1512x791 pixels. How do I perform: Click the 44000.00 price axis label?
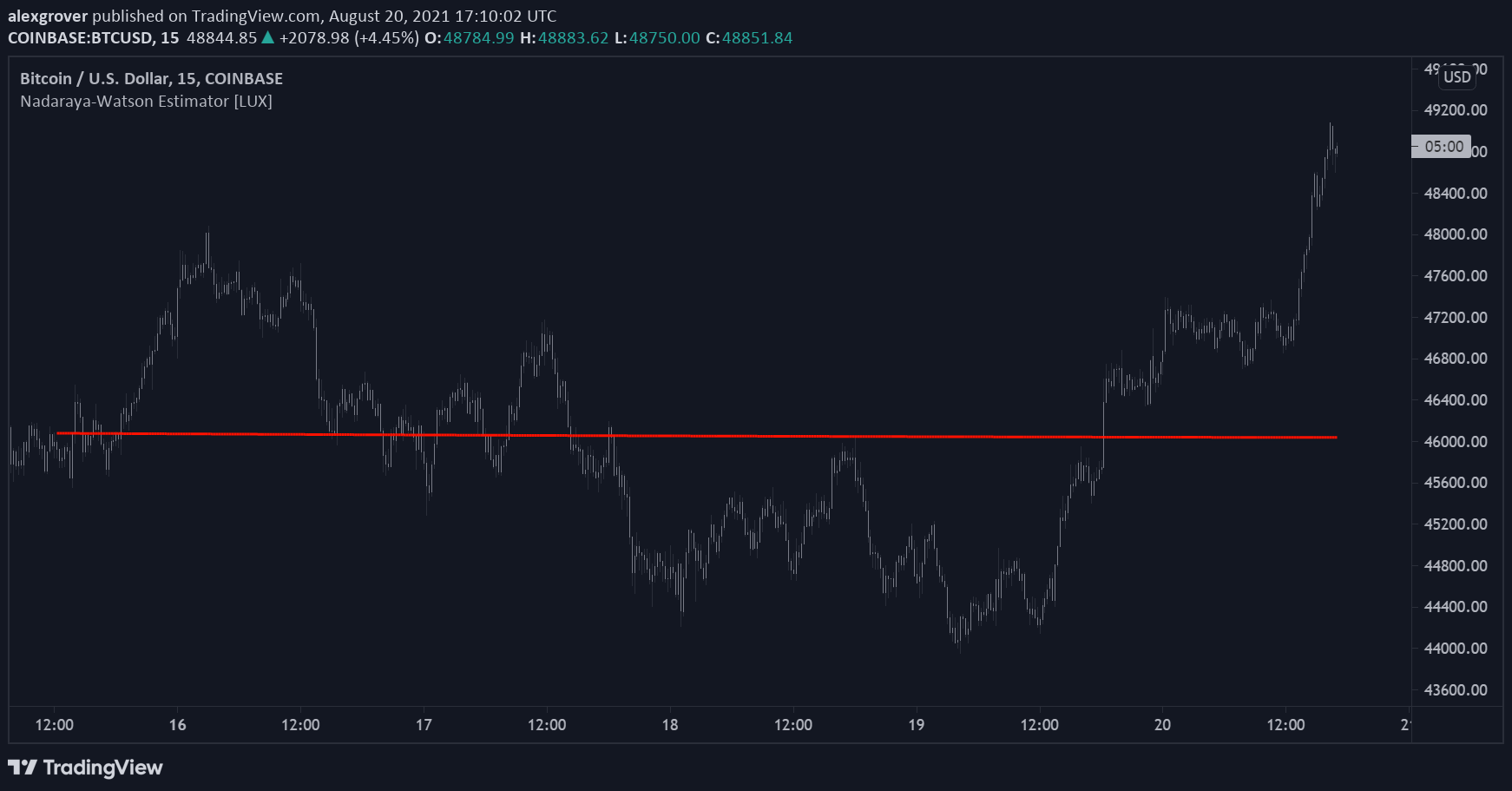point(1456,649)
